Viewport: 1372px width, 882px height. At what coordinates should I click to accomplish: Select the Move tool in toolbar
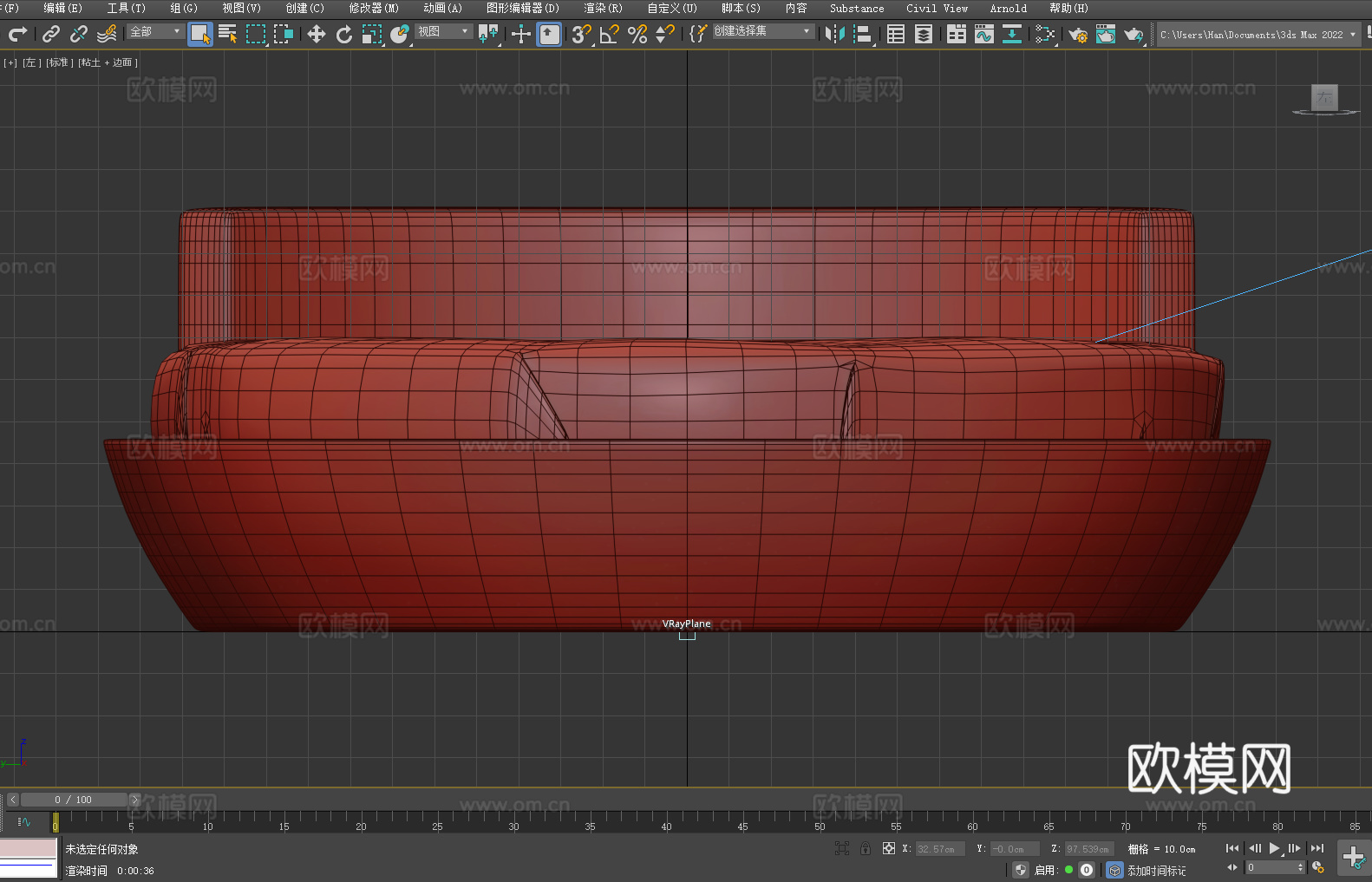point(316,34)
